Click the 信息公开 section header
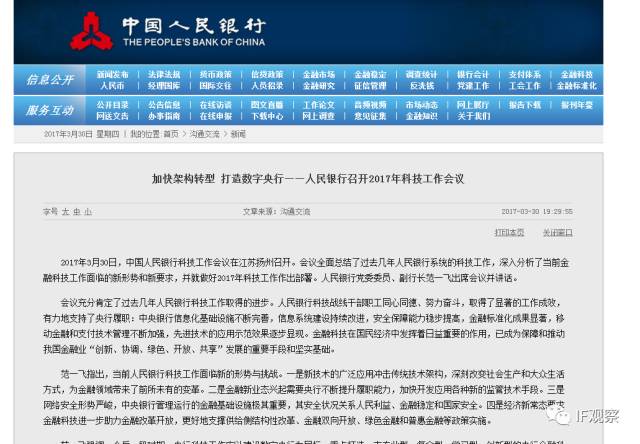 (x=50, y=80)
